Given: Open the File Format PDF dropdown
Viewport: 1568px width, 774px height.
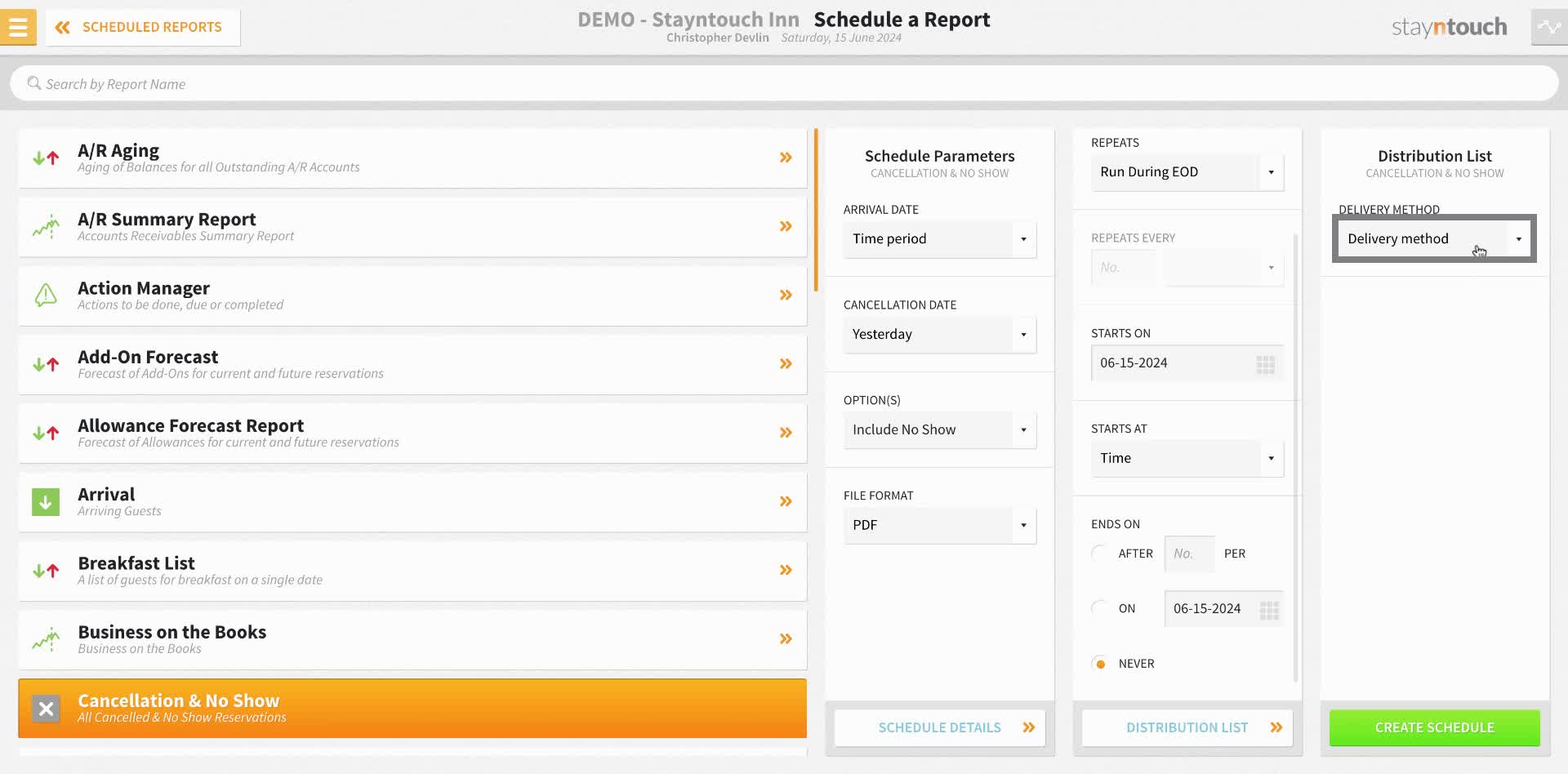Looking at the screenshot, I should [940, 526].
